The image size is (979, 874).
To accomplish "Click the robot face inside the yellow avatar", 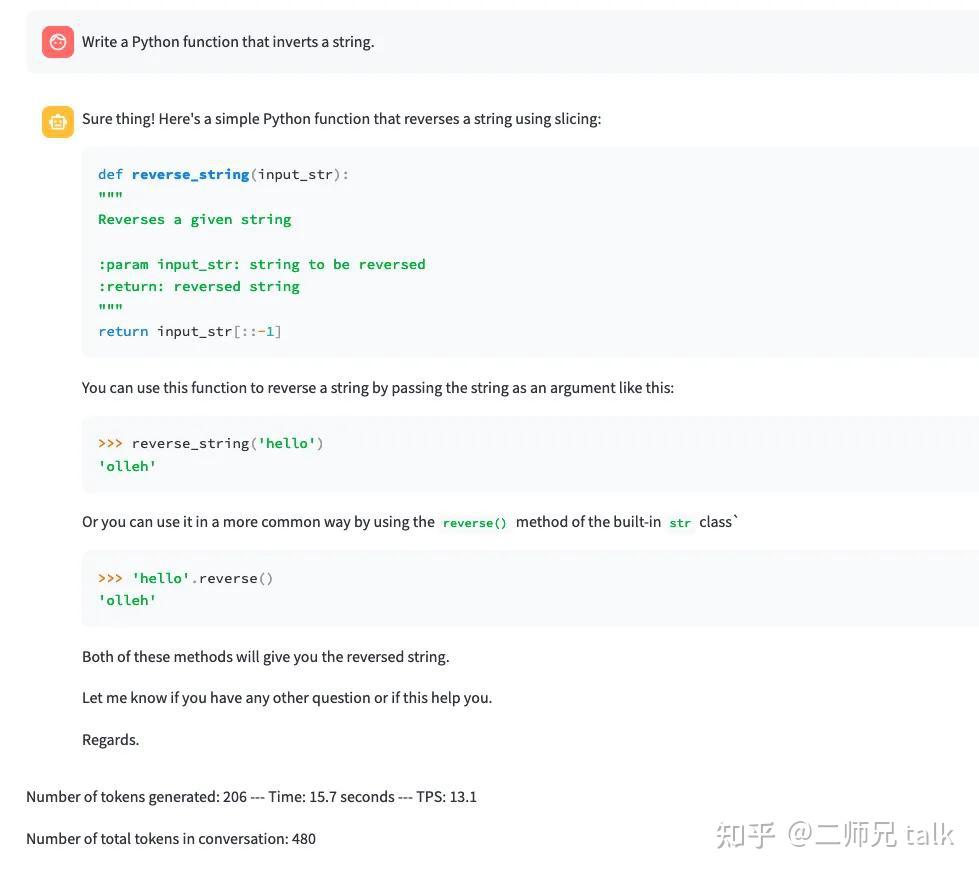I will pyautogui.click(x=57, y=120).
